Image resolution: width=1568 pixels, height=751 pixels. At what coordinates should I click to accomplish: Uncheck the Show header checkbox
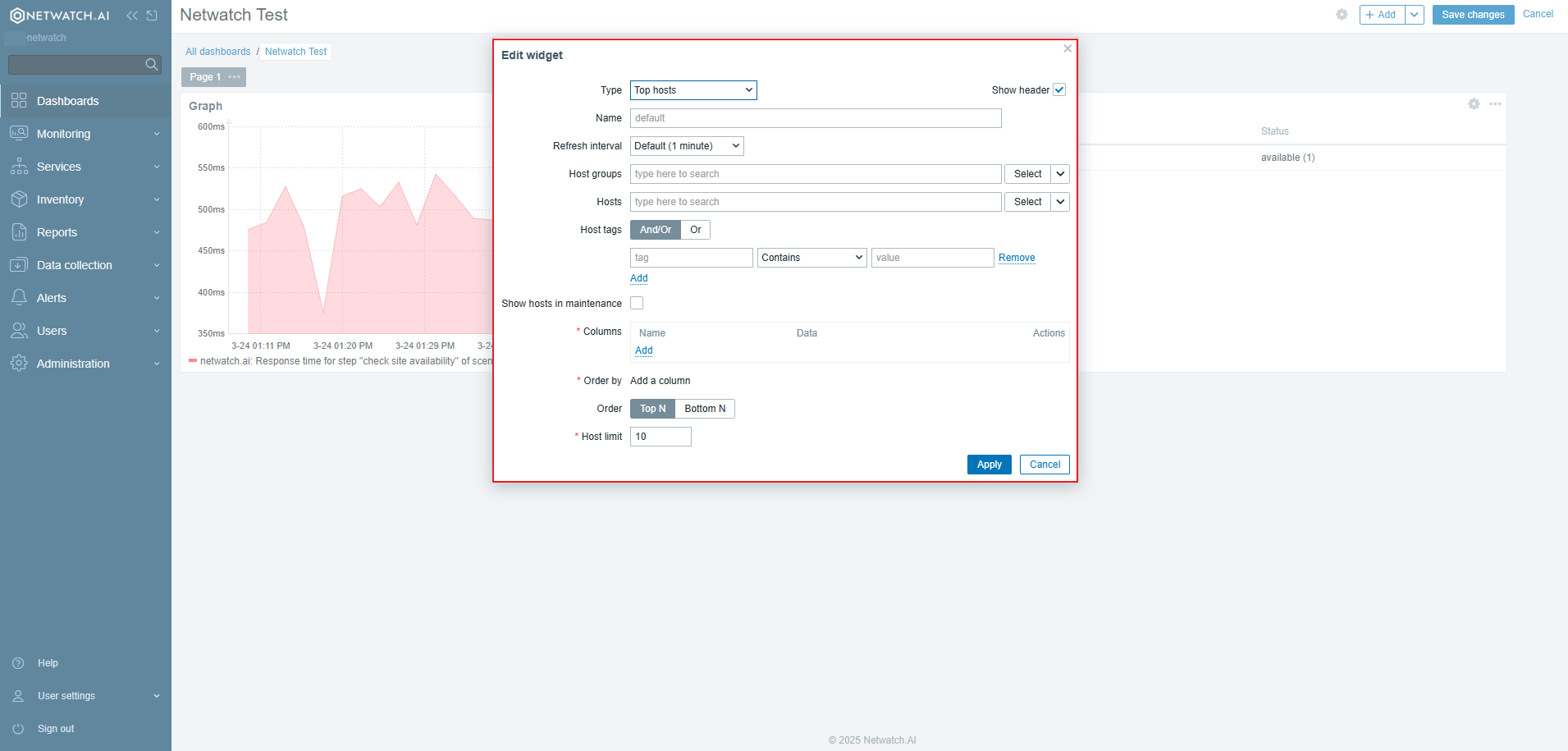(x=1058, y=89)
